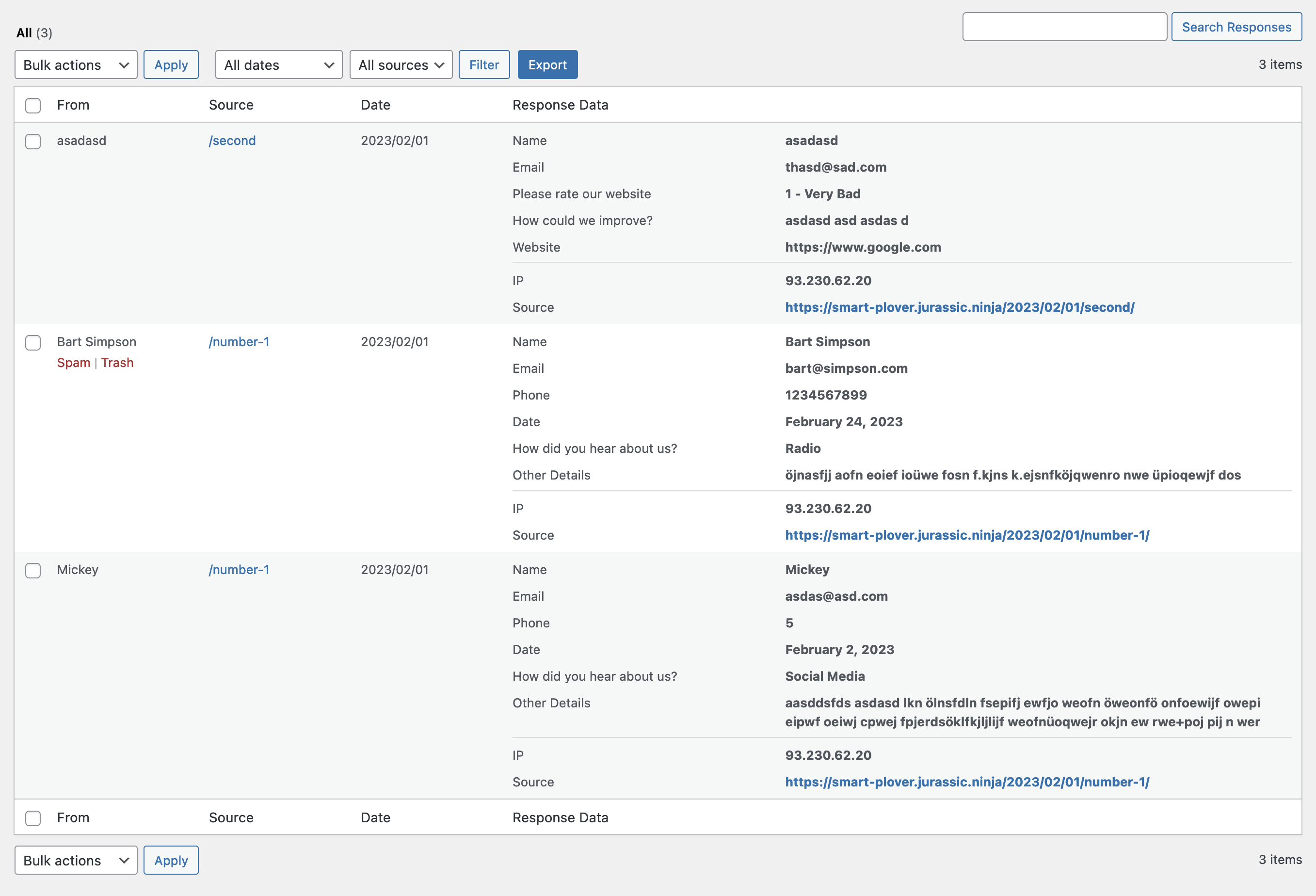This screenshot has width=1316, height=896.
Task: Click the blue Export button
Action: click(x=547, y=64)
